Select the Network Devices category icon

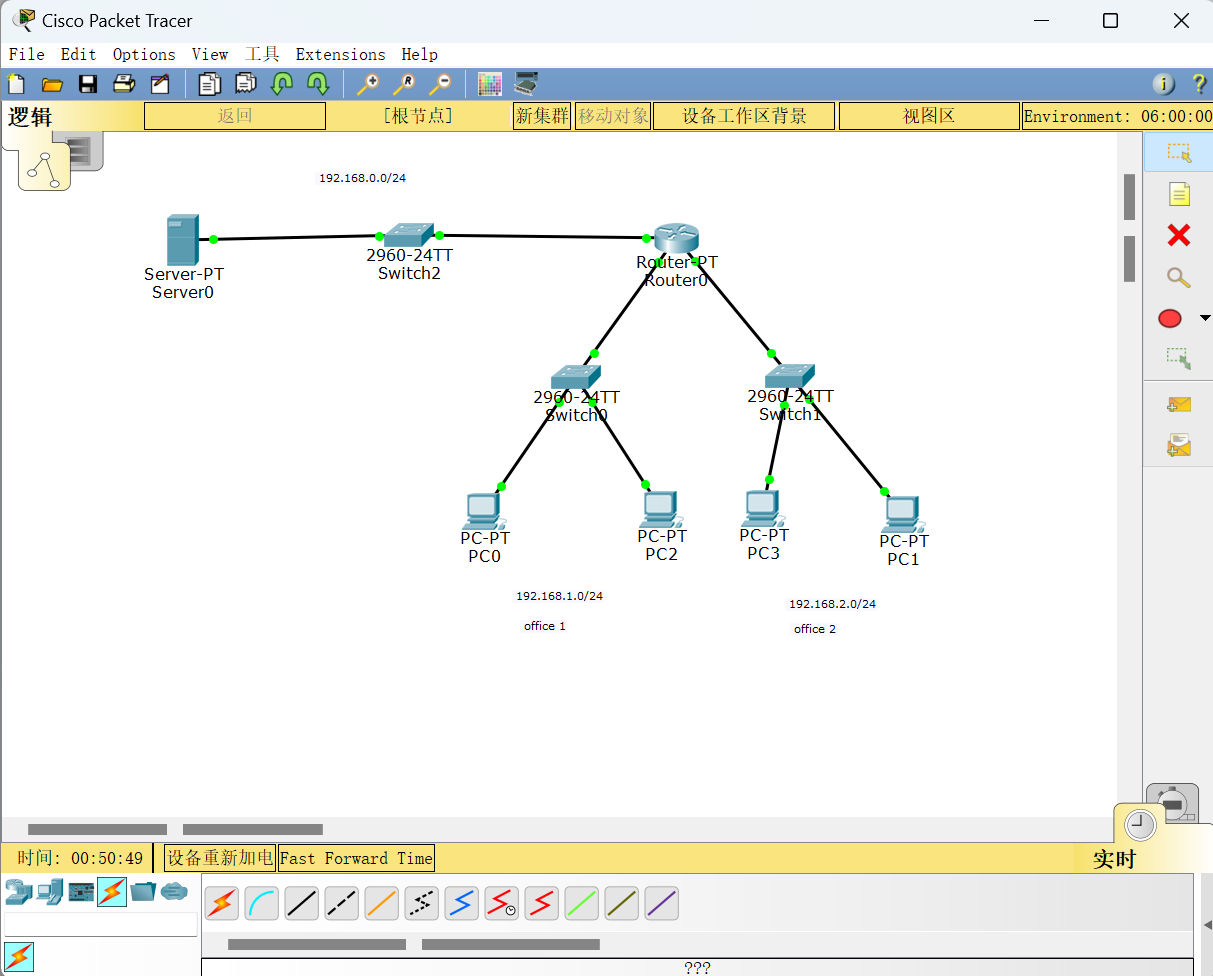pyautogui.click(x=18, y=890)
